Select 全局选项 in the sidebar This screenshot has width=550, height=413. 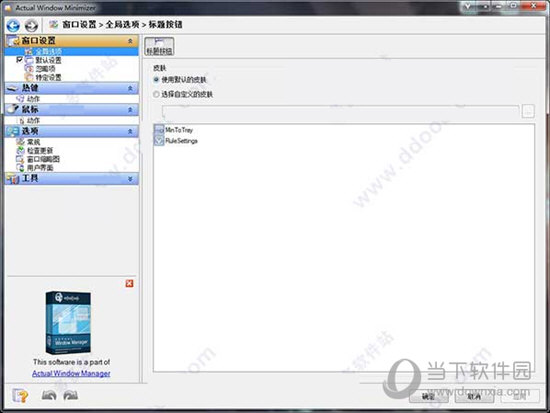[48, 52]
